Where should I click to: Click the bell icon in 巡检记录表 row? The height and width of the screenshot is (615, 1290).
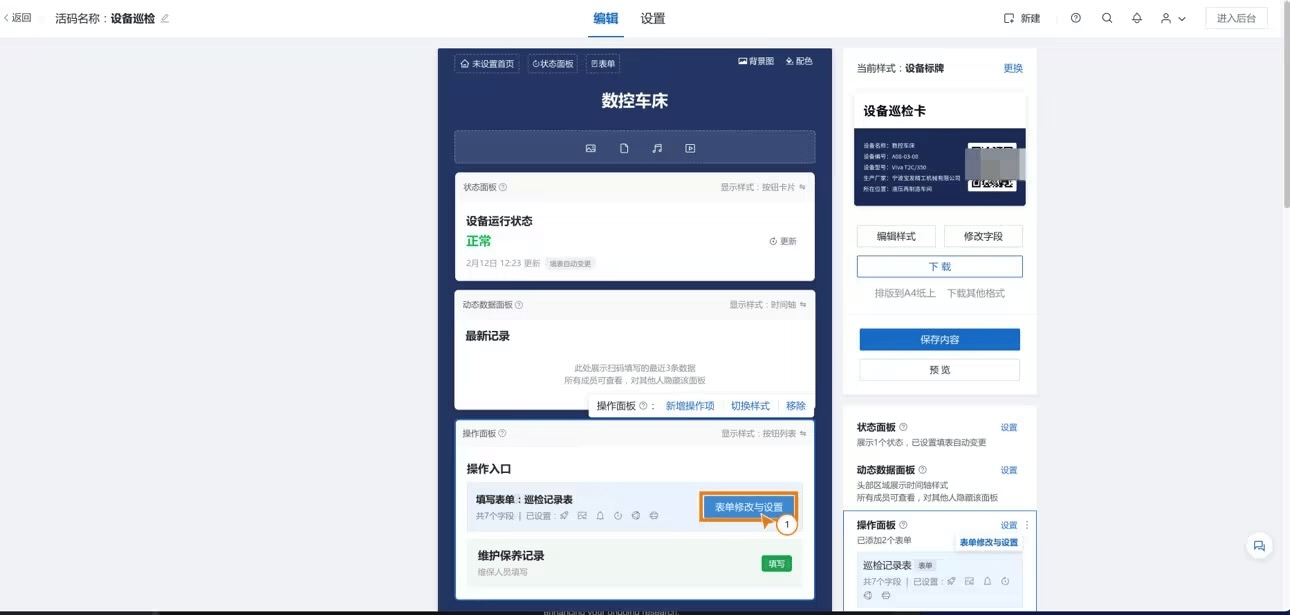pos(600,516)
